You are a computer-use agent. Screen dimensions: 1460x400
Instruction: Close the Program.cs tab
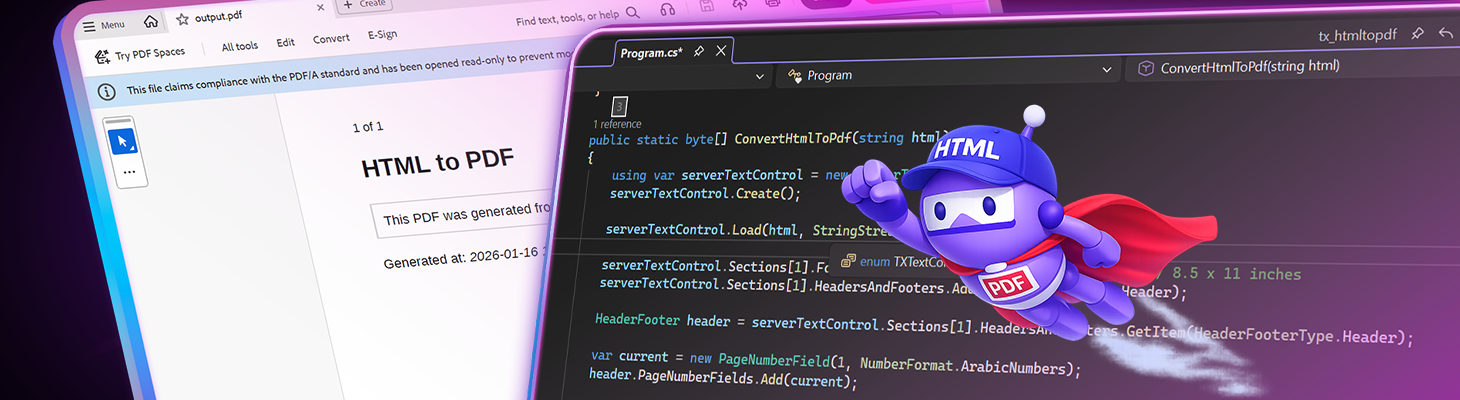click(721, 50)
